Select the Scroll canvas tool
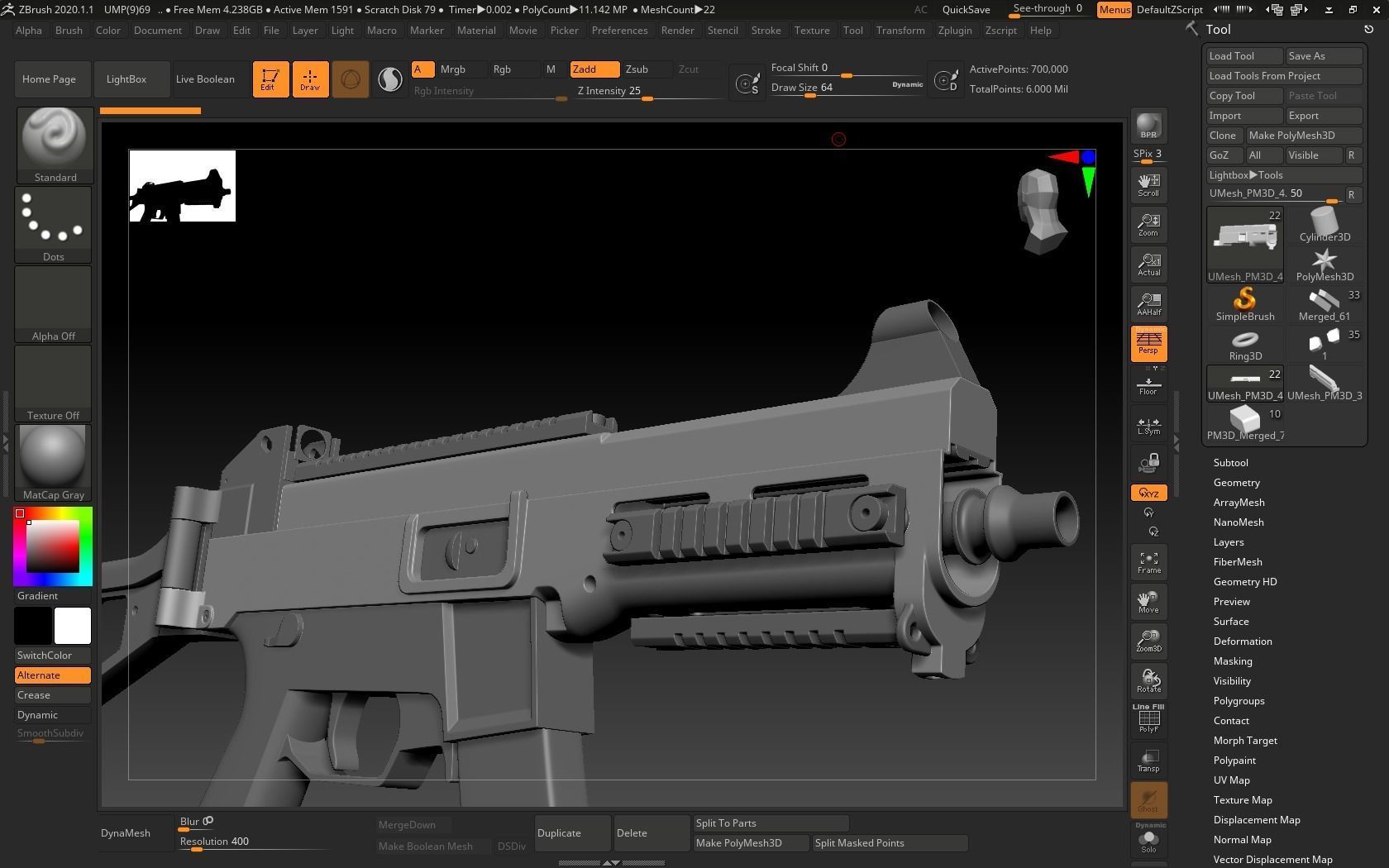 coord(1148,184)
